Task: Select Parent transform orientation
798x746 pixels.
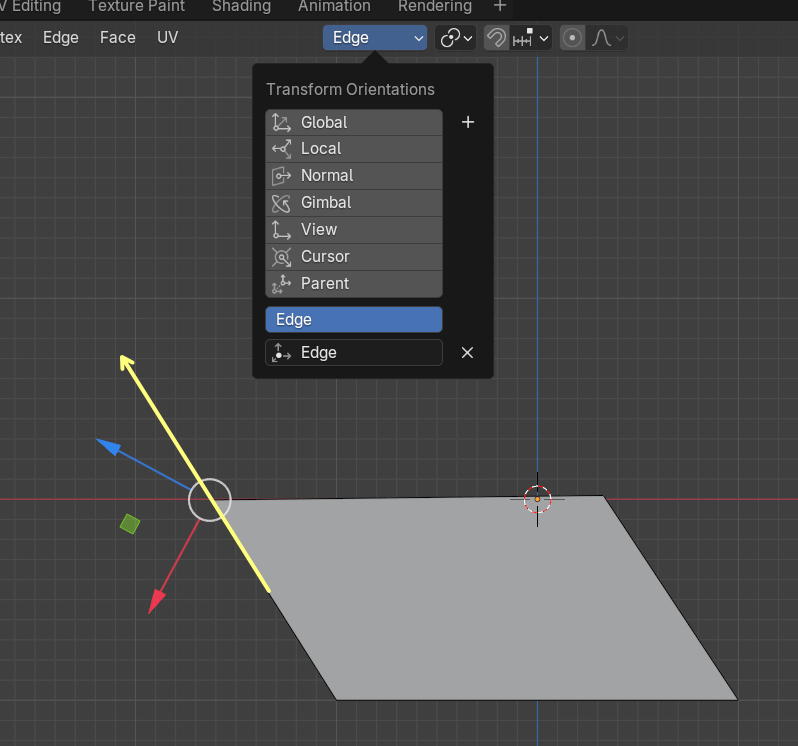Action: [354, 283]
